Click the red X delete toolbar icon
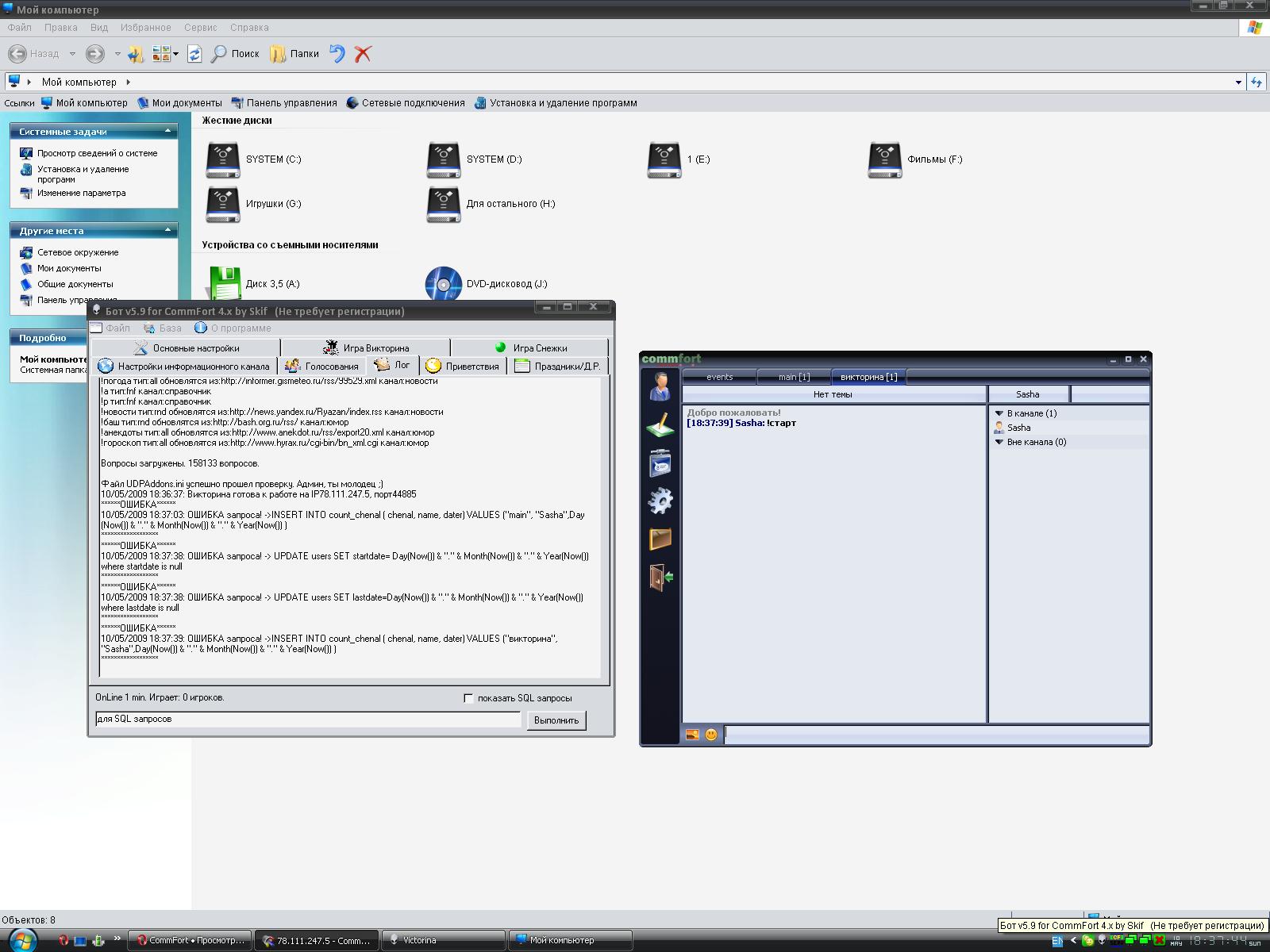The image size is (1270, 952). pos(363,54)
